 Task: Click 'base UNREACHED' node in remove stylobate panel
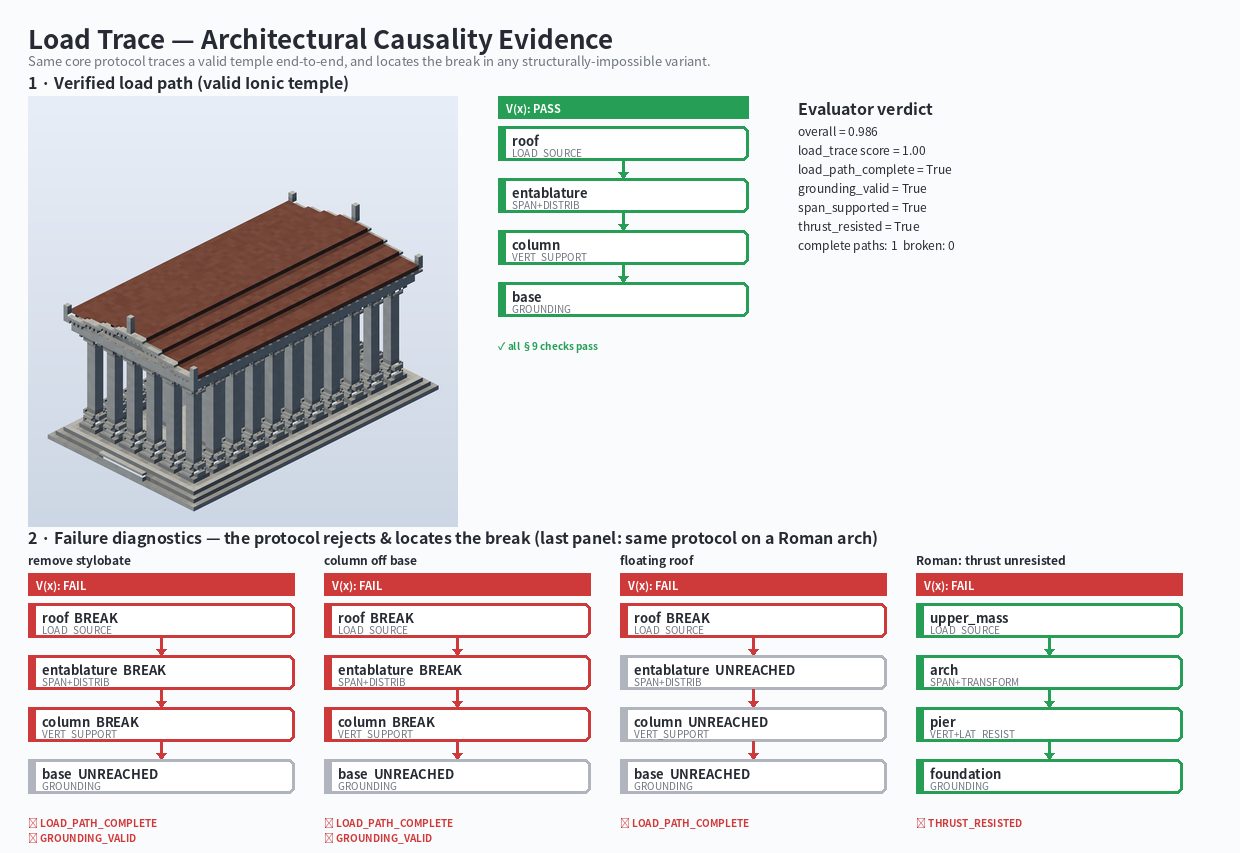point(161,777)
